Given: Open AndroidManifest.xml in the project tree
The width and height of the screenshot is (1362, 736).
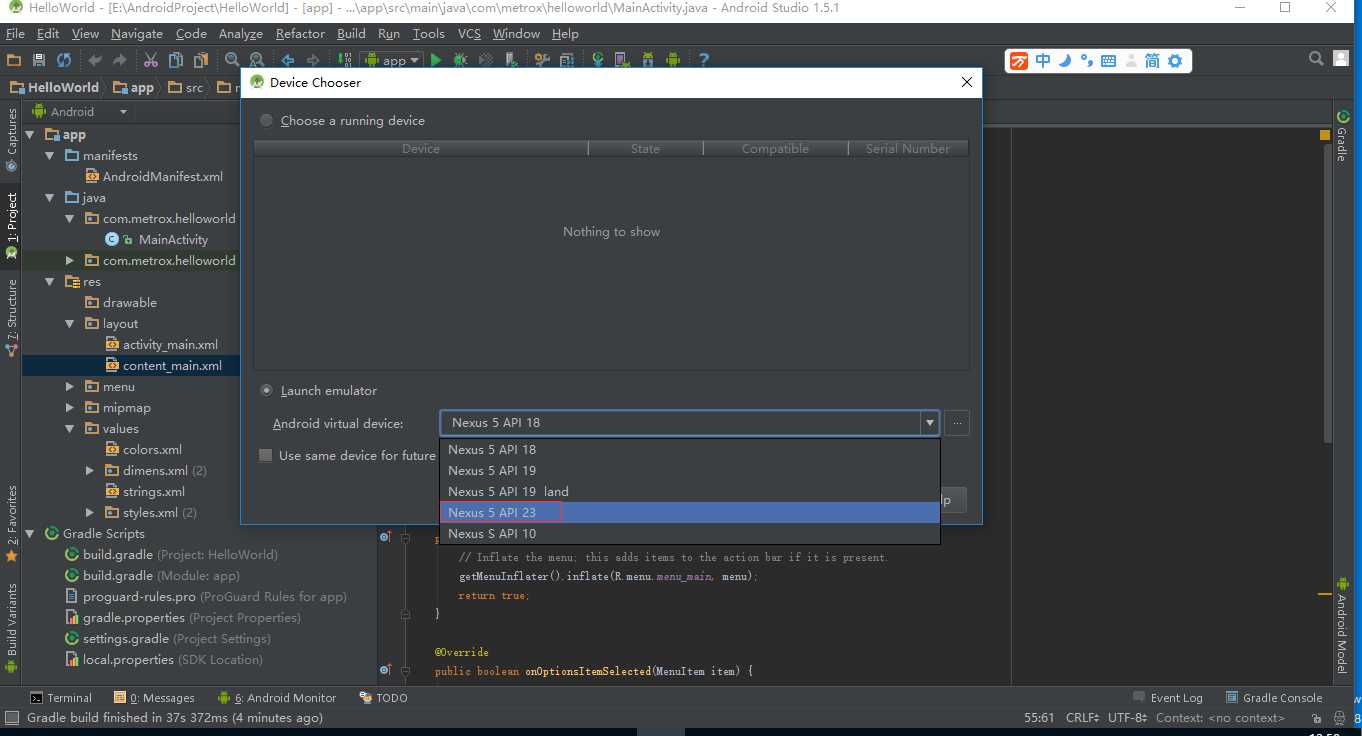Looking at the screenshot, I should (x=154, y=177).
